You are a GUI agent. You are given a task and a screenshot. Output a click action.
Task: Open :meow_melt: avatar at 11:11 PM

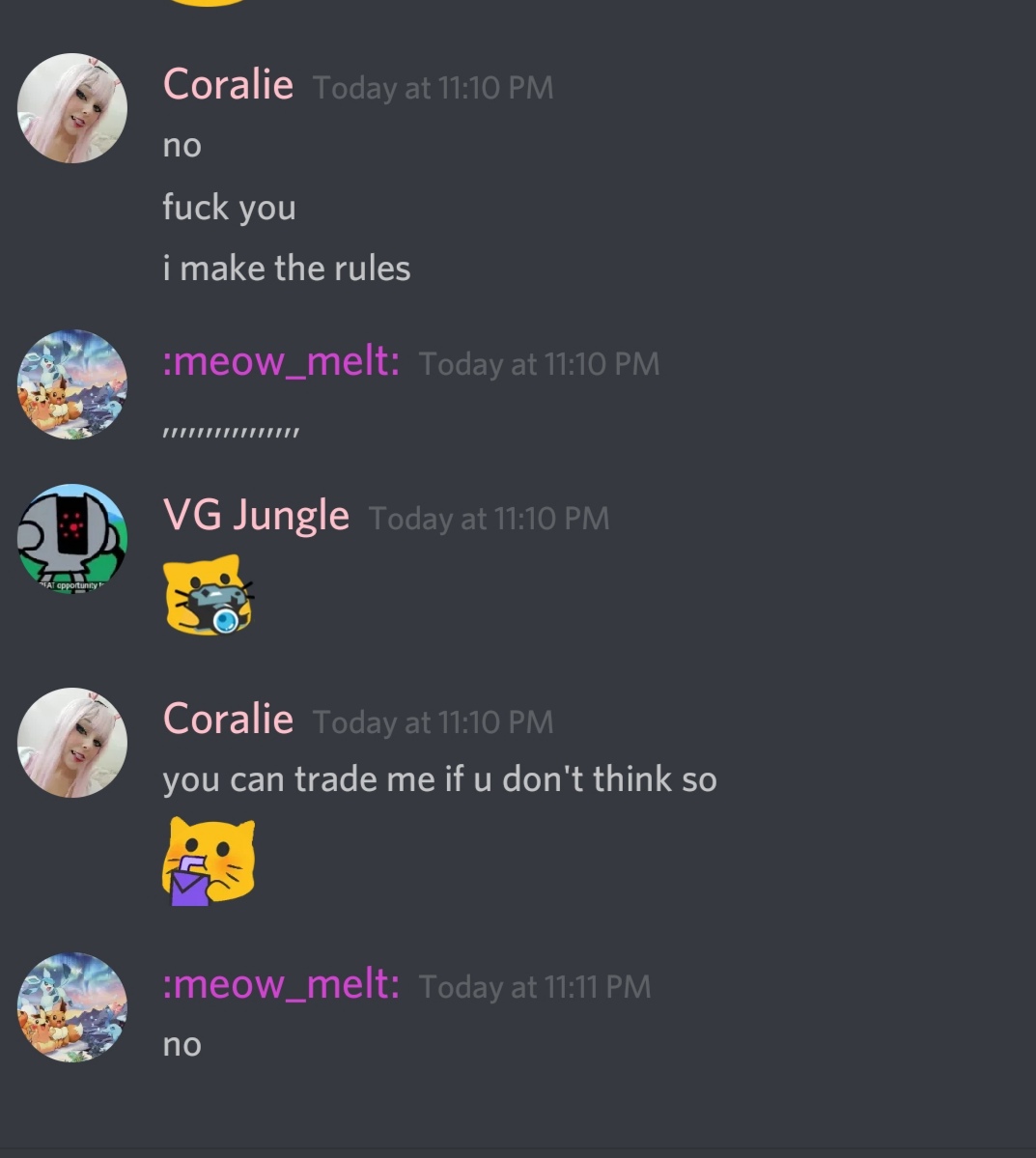point(72,1007)
